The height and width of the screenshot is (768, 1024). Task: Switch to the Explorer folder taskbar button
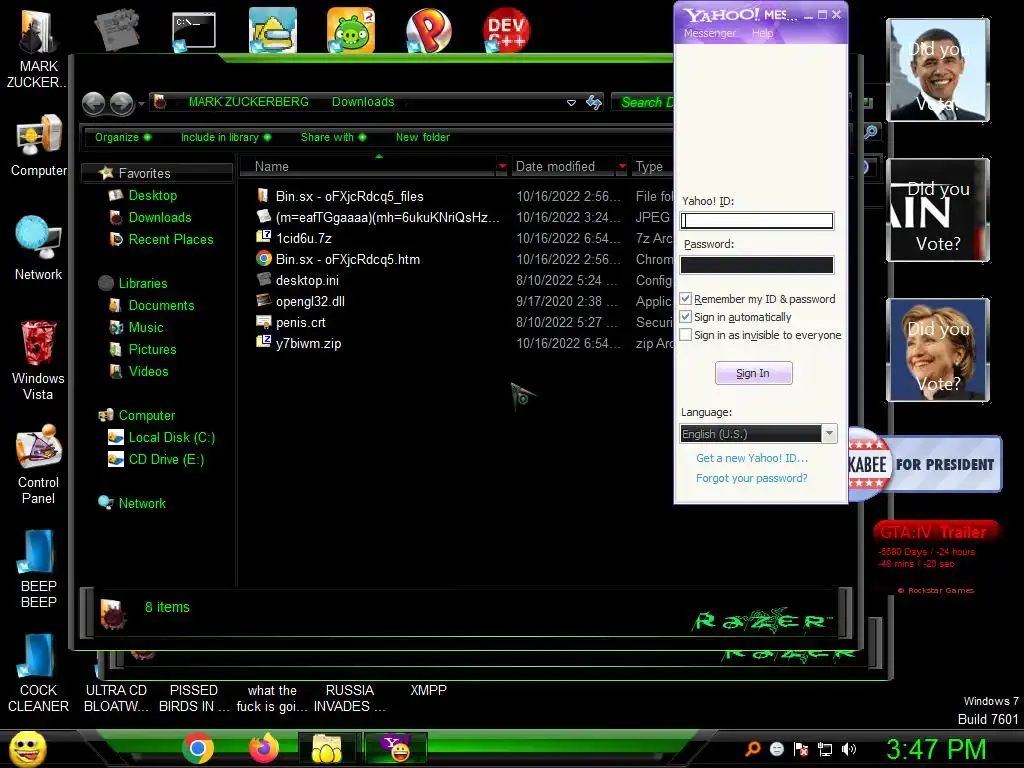[327, 748]
